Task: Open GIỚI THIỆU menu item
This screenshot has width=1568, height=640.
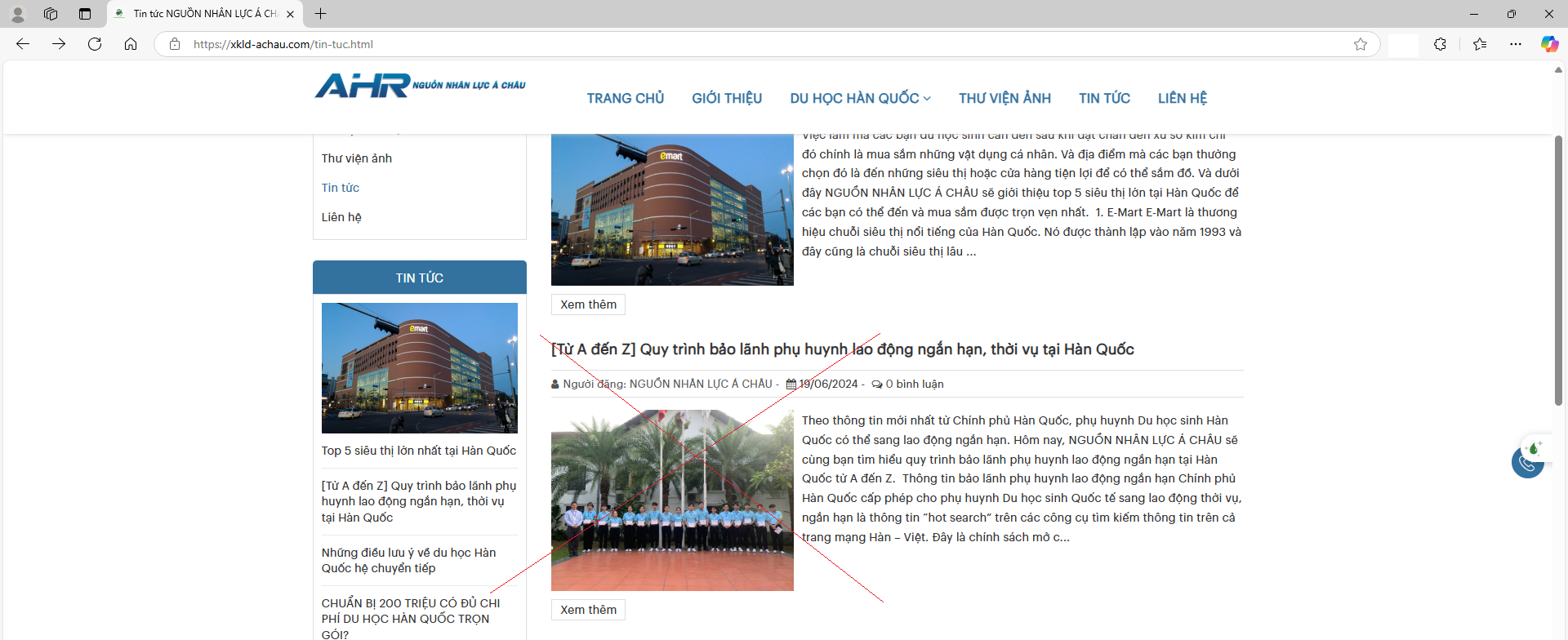Action: click(x=727, y=98)
